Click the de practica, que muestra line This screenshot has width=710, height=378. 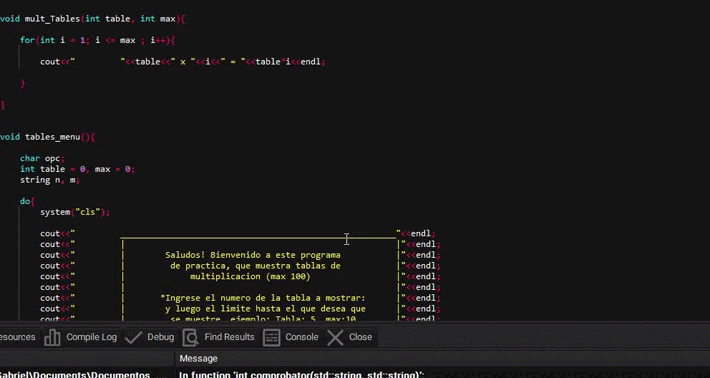[x=255, y=266]
